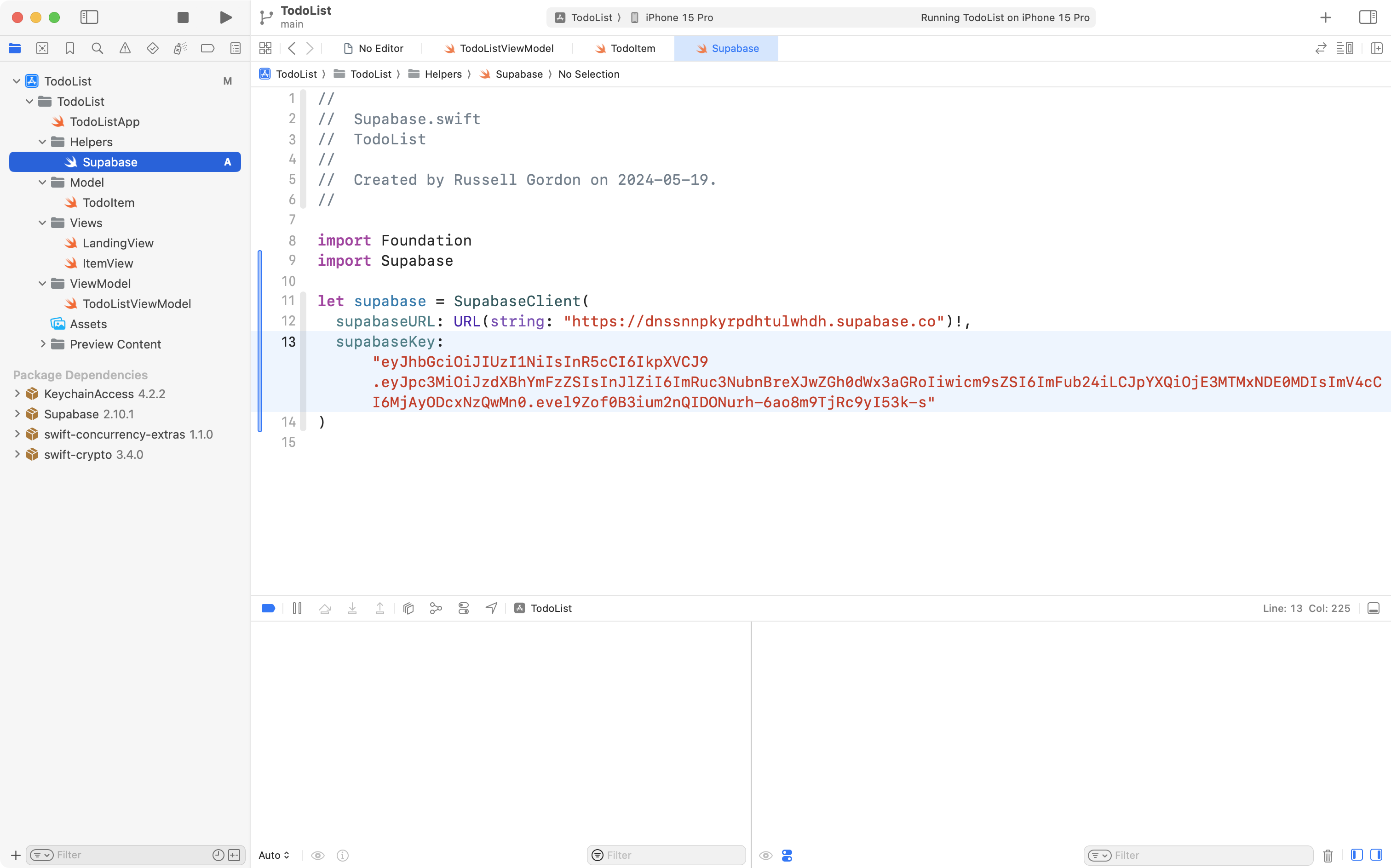
Task: Open the Issue navigator
Action: click(125, 48)
